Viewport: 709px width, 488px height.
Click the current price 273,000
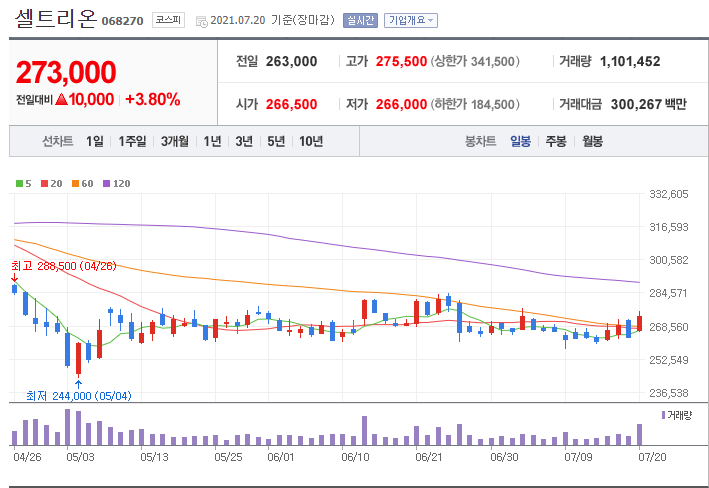[x=66, y=73]
